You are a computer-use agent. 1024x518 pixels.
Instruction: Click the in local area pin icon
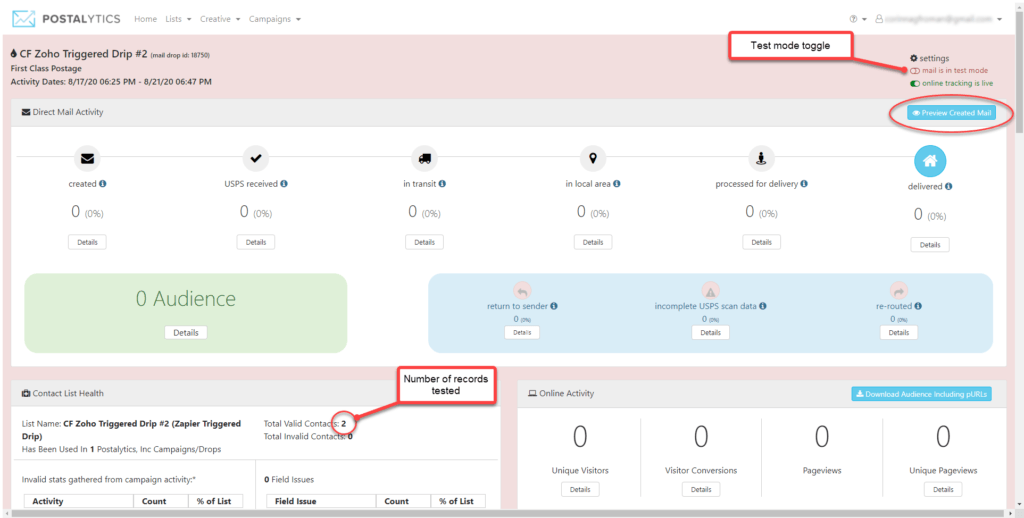tap(593, 158)
